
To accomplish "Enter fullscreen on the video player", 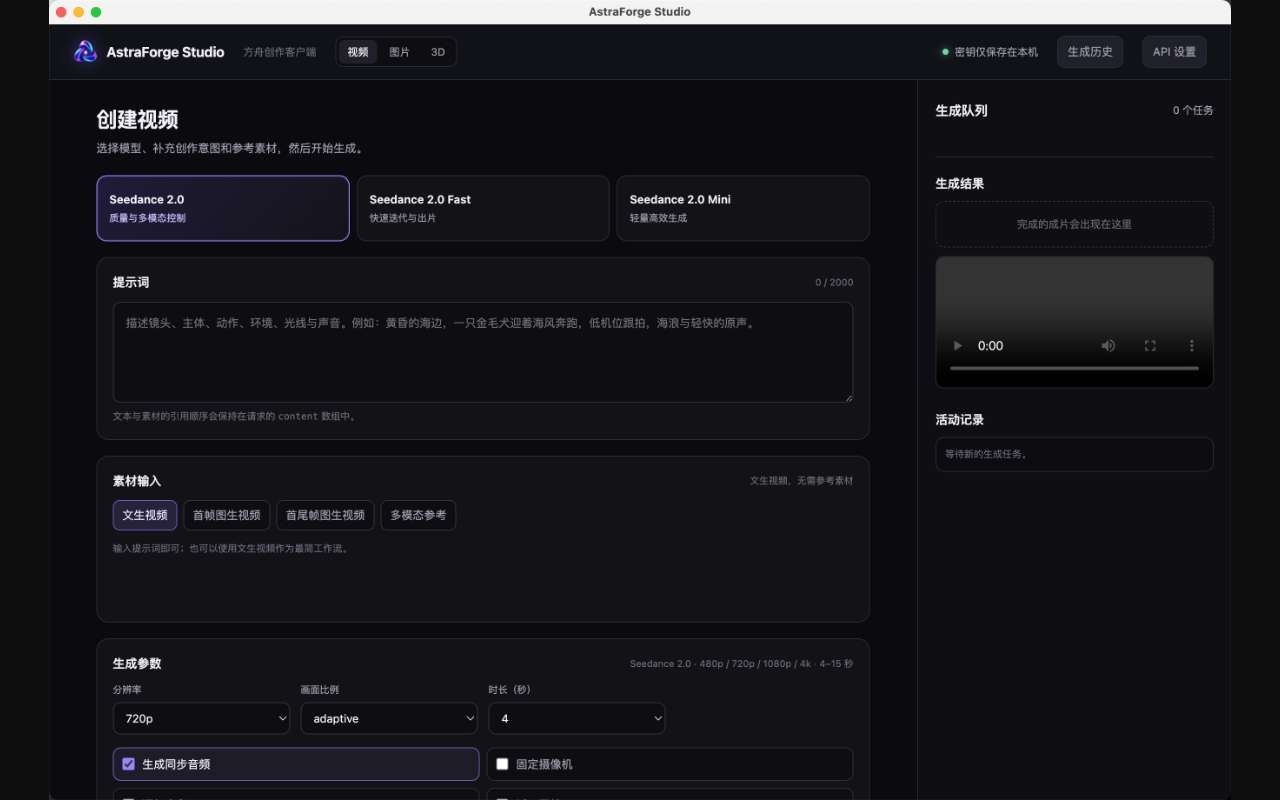I will point(1150,346).
